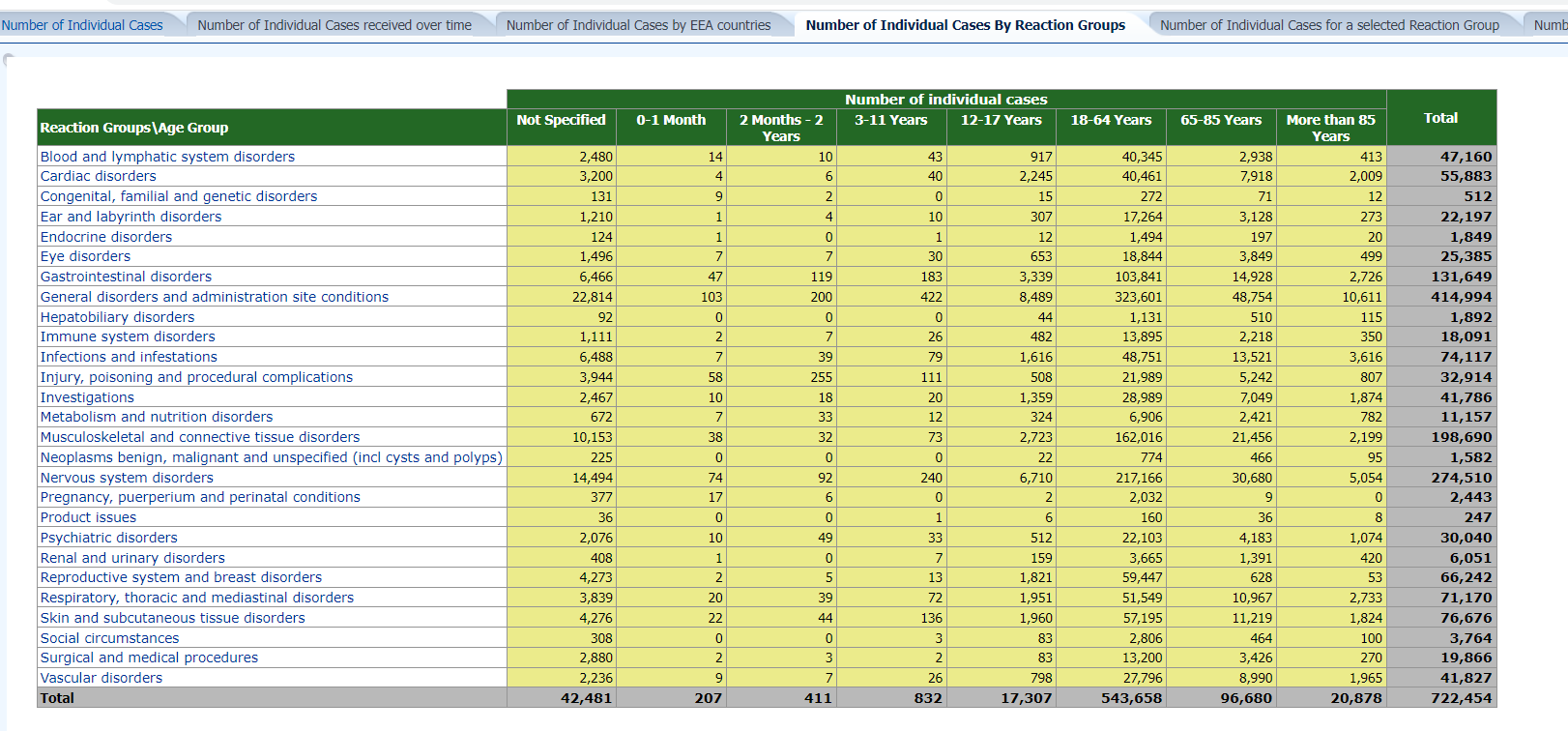Open the selected Reaction Group tab

pos(1329,25)
